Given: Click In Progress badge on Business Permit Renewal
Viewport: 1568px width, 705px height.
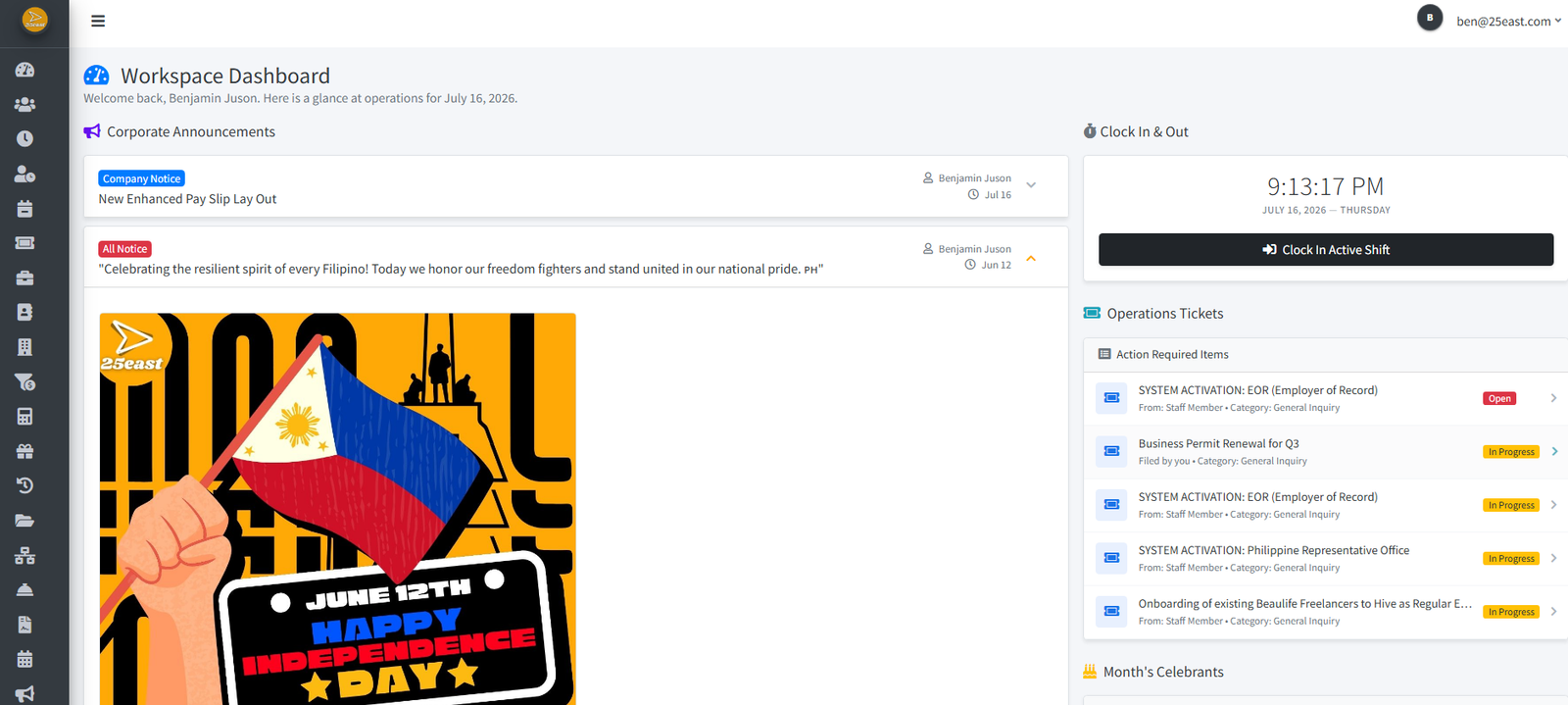Looking at the screenshot, I should tap(1511, 452).
